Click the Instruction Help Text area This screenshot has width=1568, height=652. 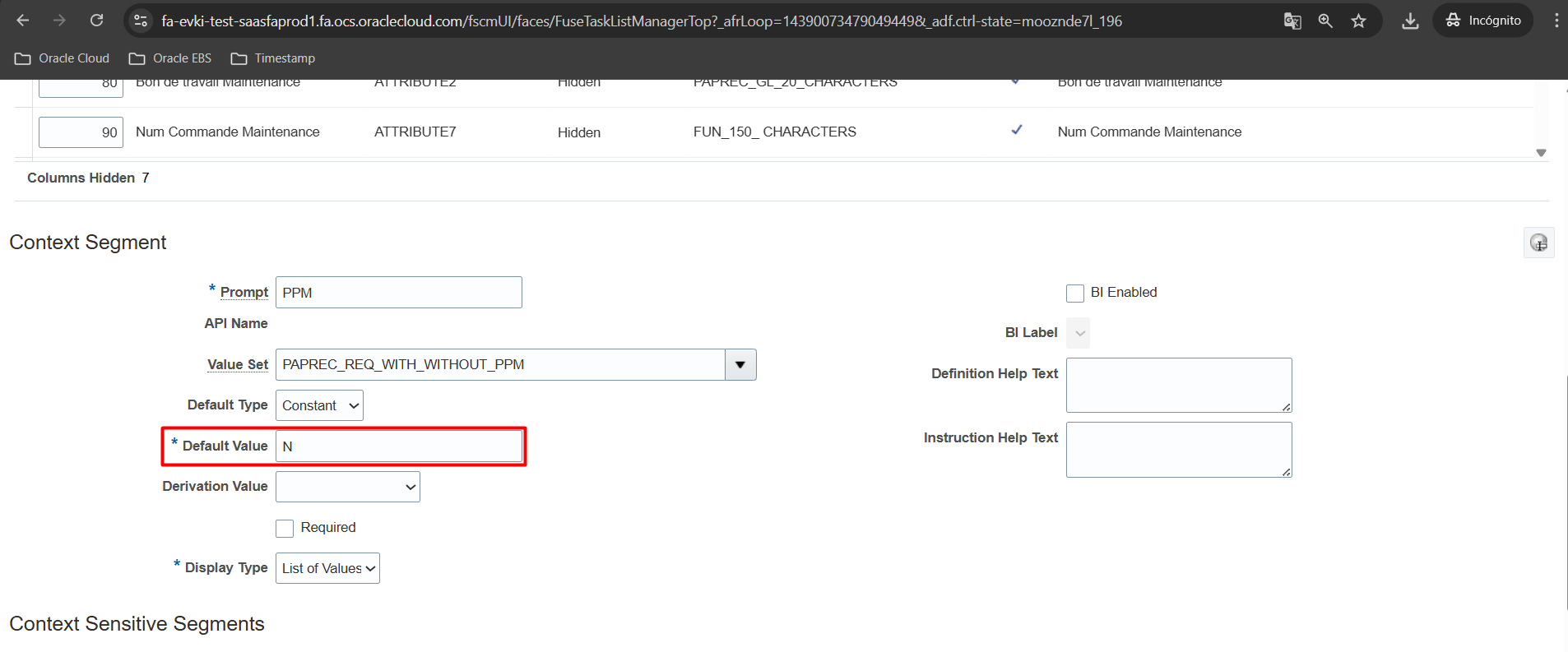pyautogui.click(x=1179, y=450)
